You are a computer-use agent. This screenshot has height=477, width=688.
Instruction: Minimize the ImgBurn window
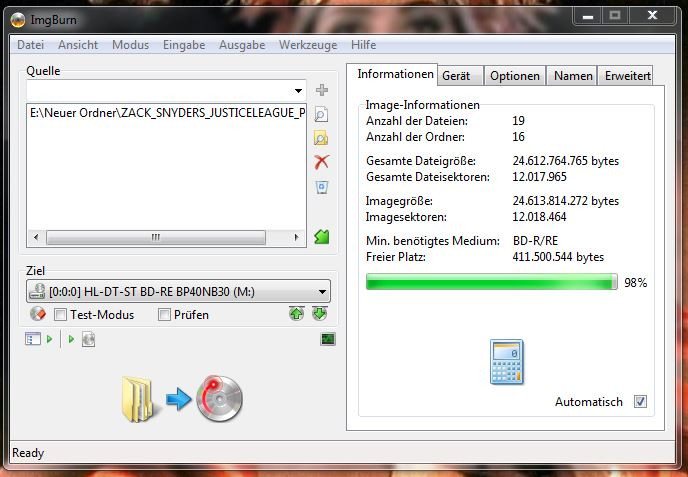coord(588,16)
